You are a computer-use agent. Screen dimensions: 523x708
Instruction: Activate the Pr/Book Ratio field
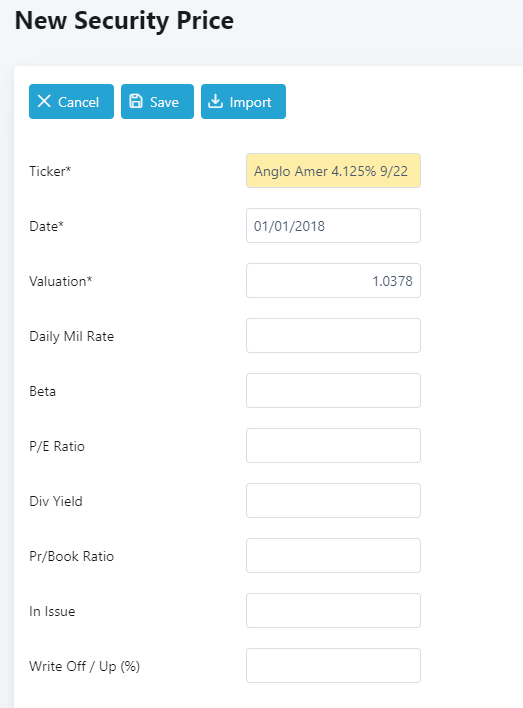[x=333, y=556]
